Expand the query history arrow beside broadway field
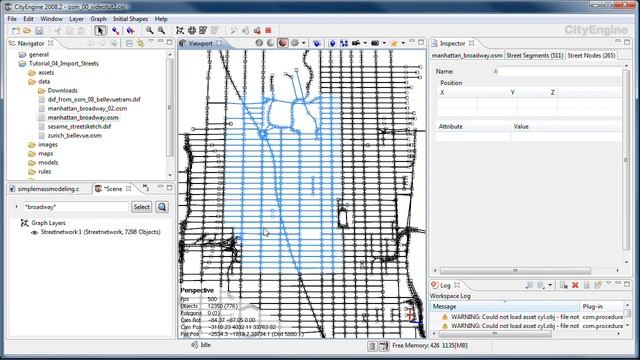This screenshot has width=640, height=360. [16, 207]
